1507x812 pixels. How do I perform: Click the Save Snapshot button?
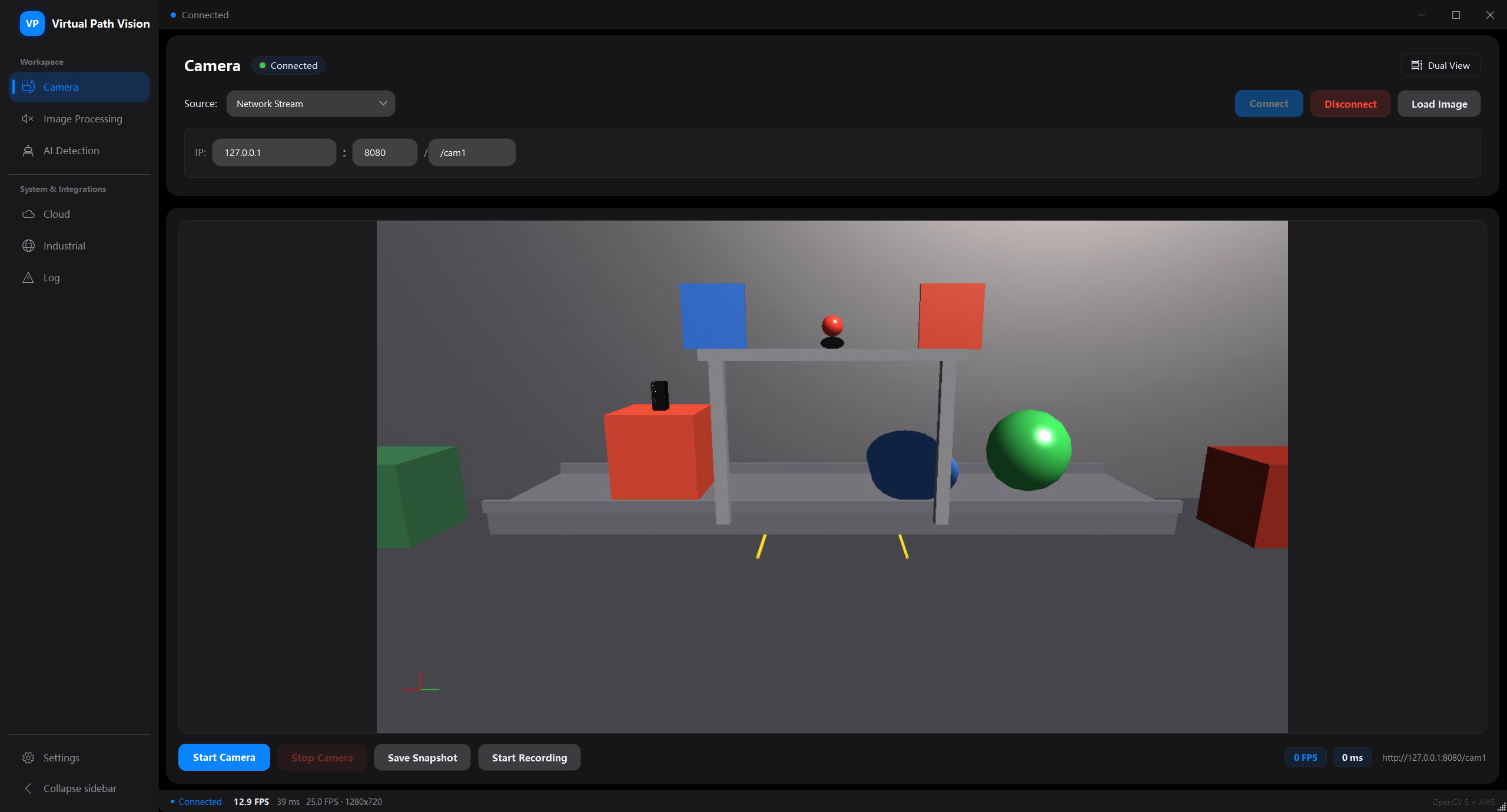point(422,757)
